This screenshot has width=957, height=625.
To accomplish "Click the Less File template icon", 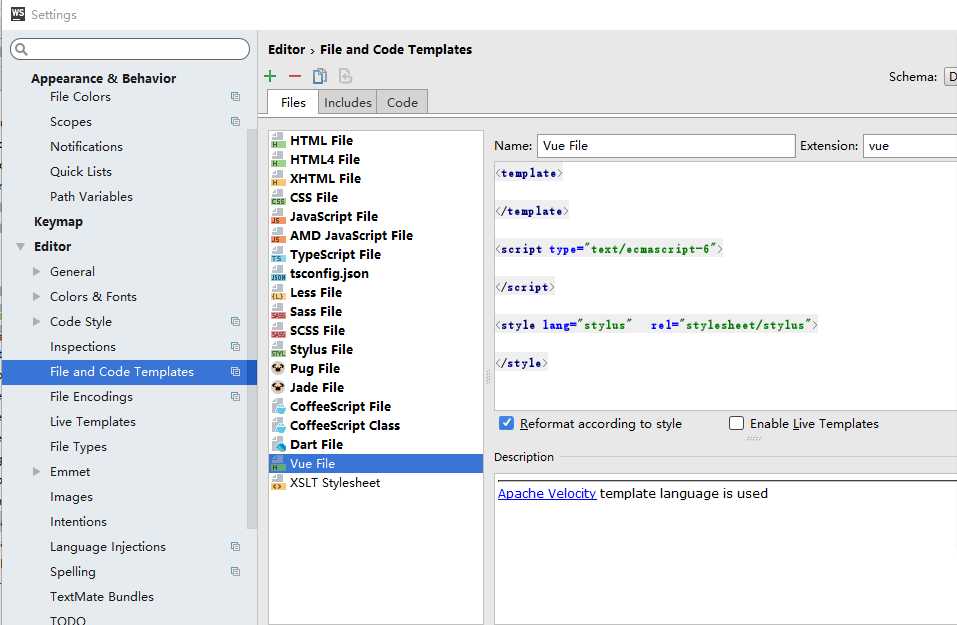I will [x=278, y=292].
